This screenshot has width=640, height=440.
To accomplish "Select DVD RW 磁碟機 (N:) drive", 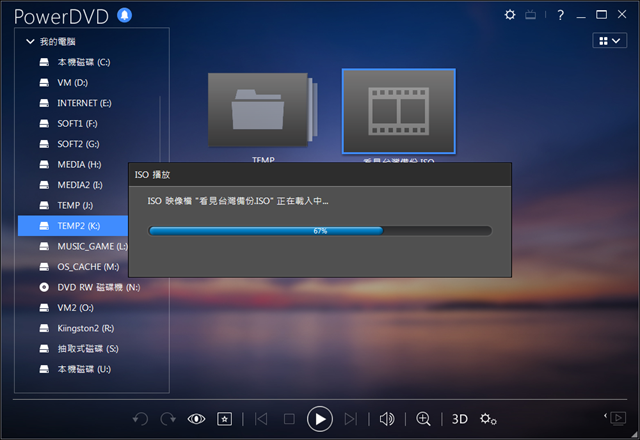I will click(98, 287).
